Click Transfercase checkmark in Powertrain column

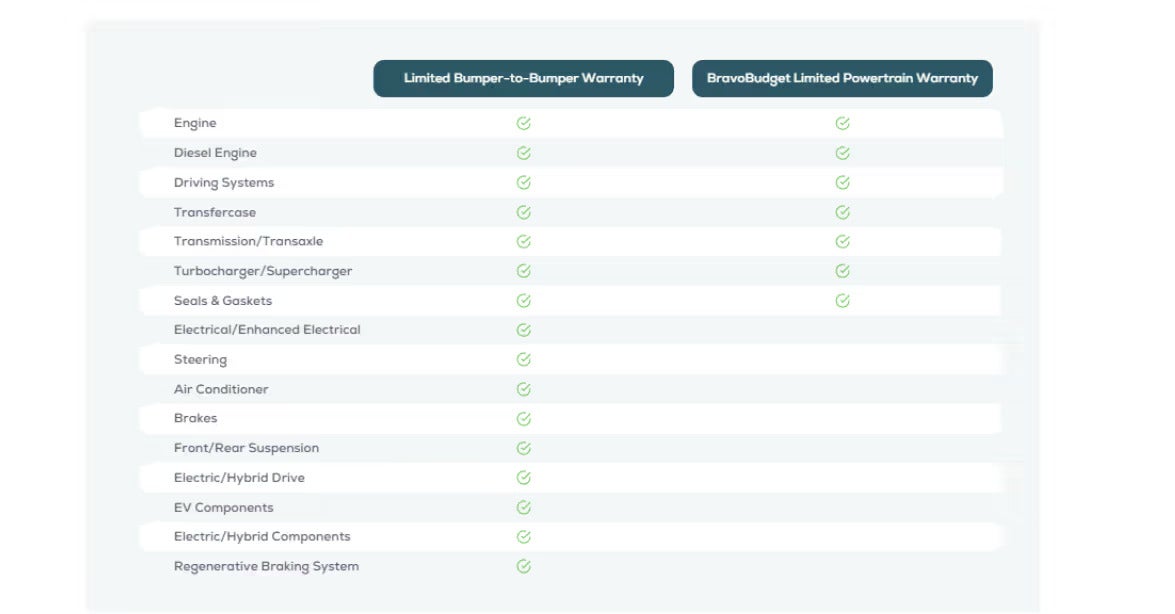[x=842, y=212]
